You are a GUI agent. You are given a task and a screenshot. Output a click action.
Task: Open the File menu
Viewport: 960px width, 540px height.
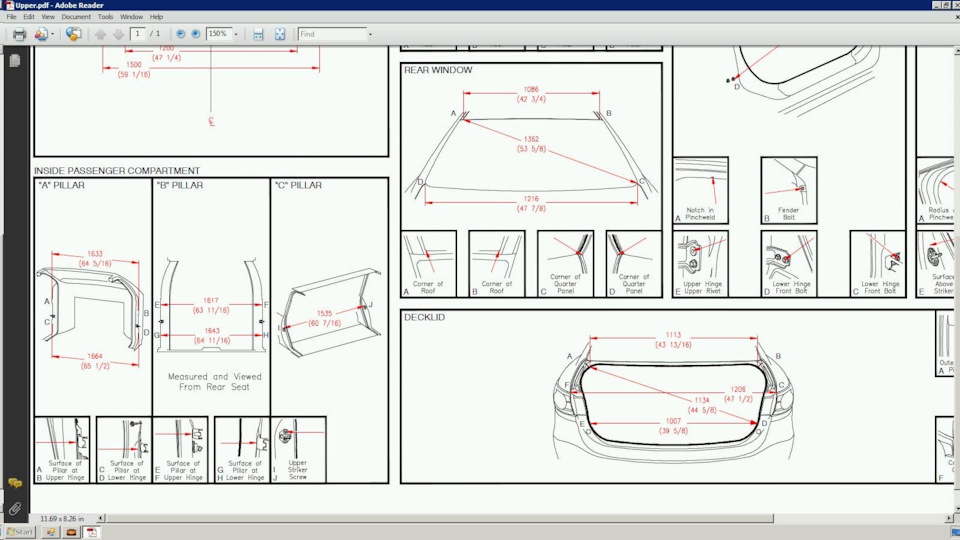point(12,17)
